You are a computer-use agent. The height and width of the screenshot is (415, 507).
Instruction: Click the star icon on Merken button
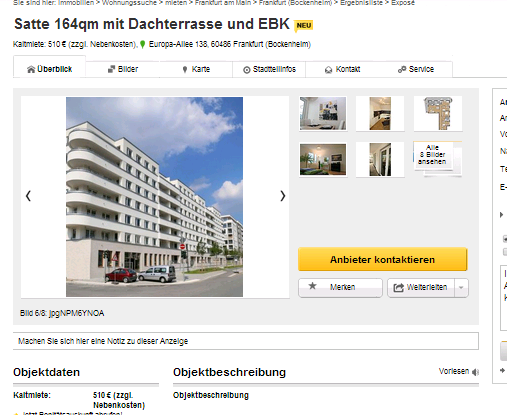312,286
